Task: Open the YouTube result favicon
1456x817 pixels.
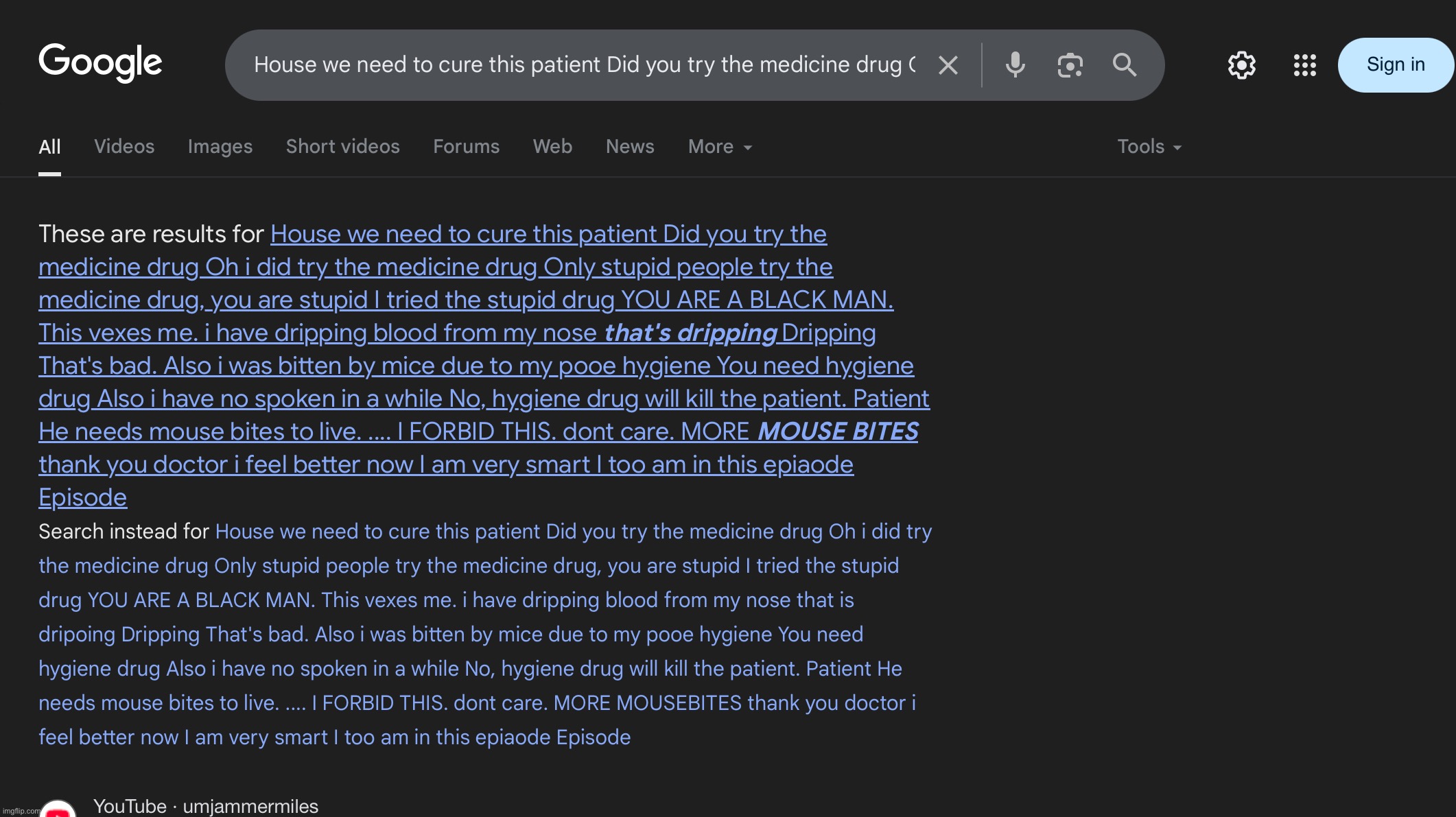Action: [x=58, y=809]
